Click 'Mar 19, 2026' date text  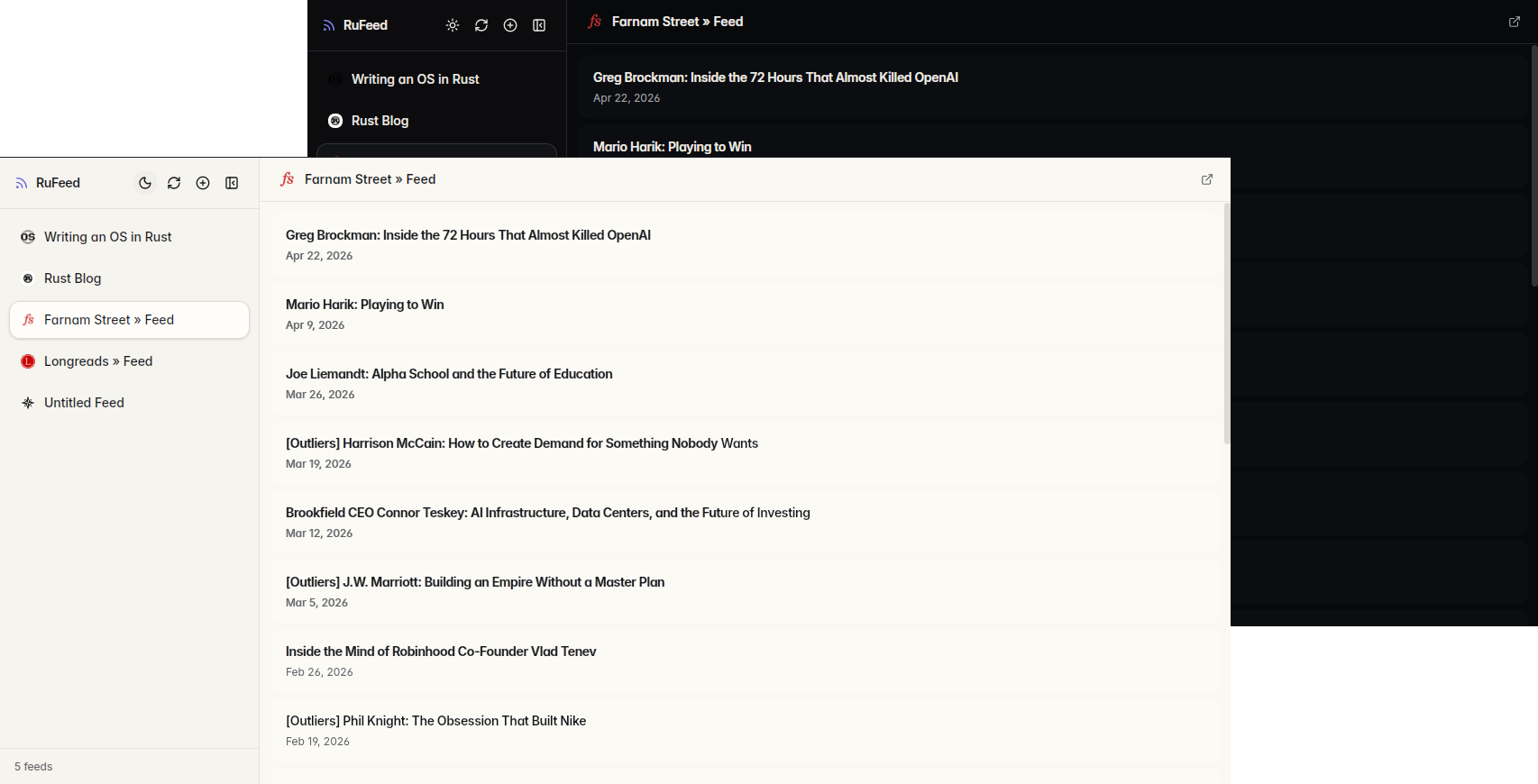point(318,464)
